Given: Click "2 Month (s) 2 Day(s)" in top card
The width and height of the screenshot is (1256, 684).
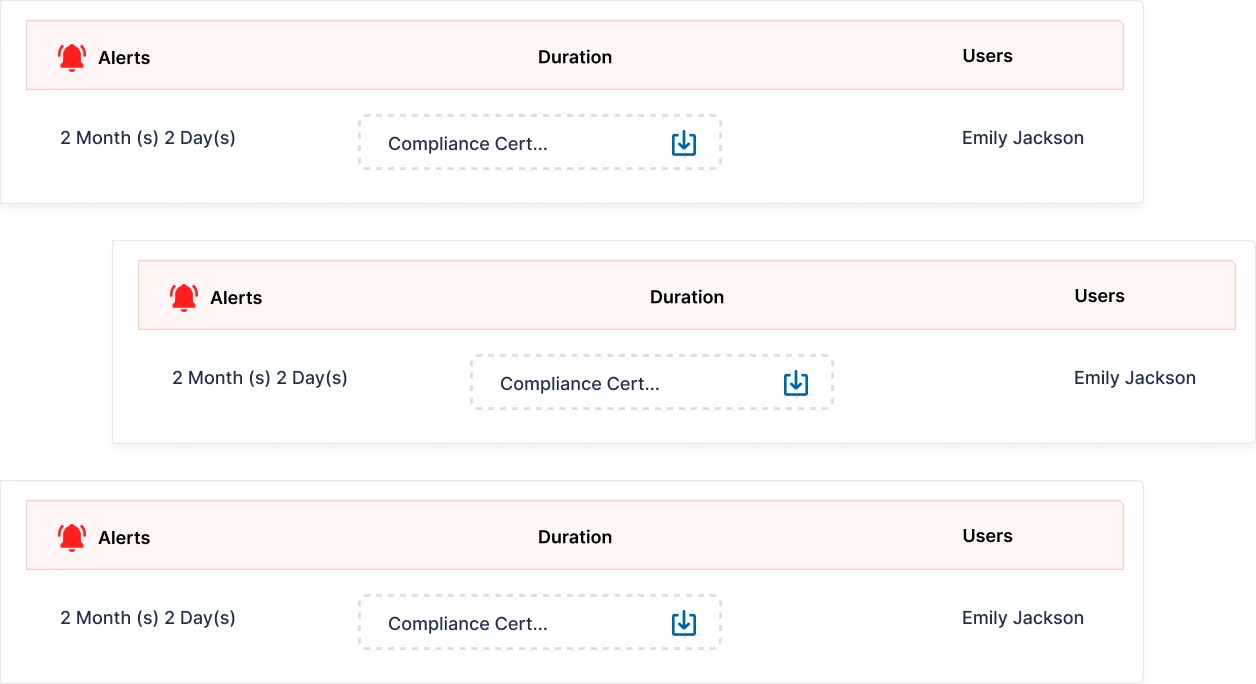Looking at the screenshot, I should [x=148, y=138].
